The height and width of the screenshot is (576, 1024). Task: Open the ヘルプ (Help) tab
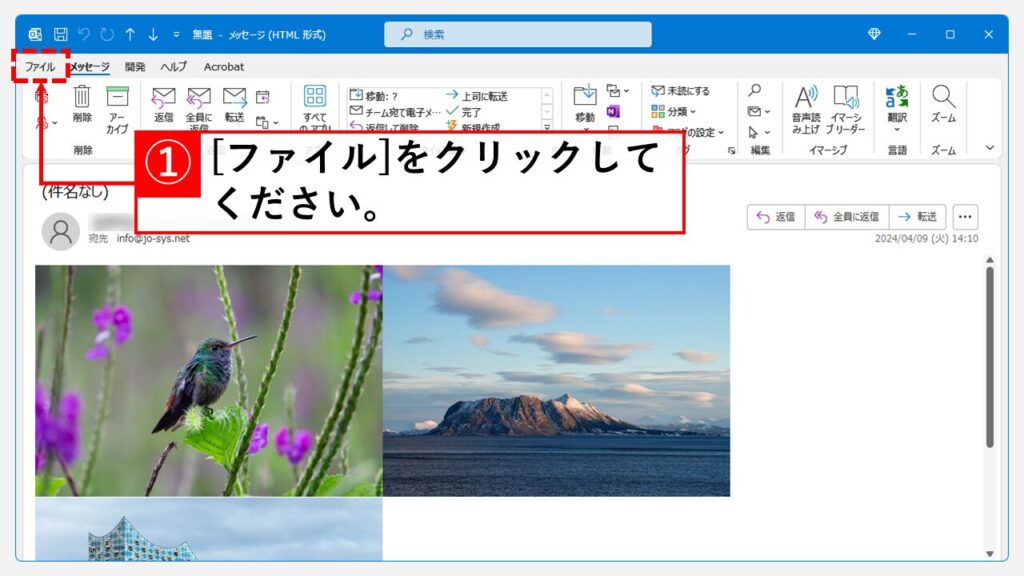coord(174,67)
